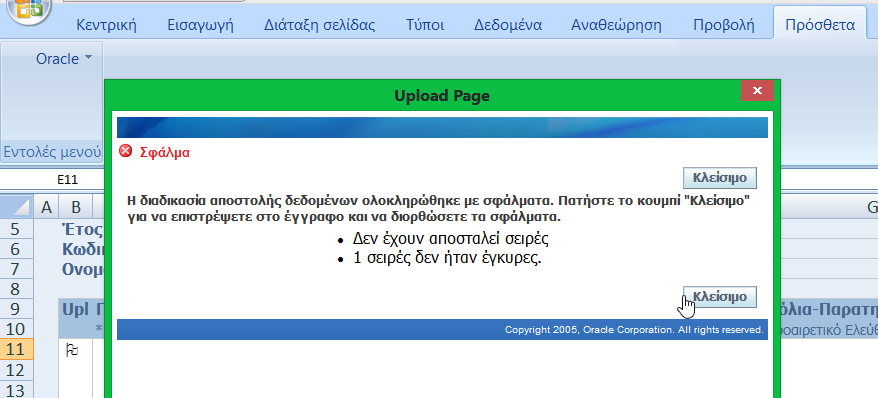Select row 8 header
This screenshot has width=878, height=398.
[x=17, y=289]
